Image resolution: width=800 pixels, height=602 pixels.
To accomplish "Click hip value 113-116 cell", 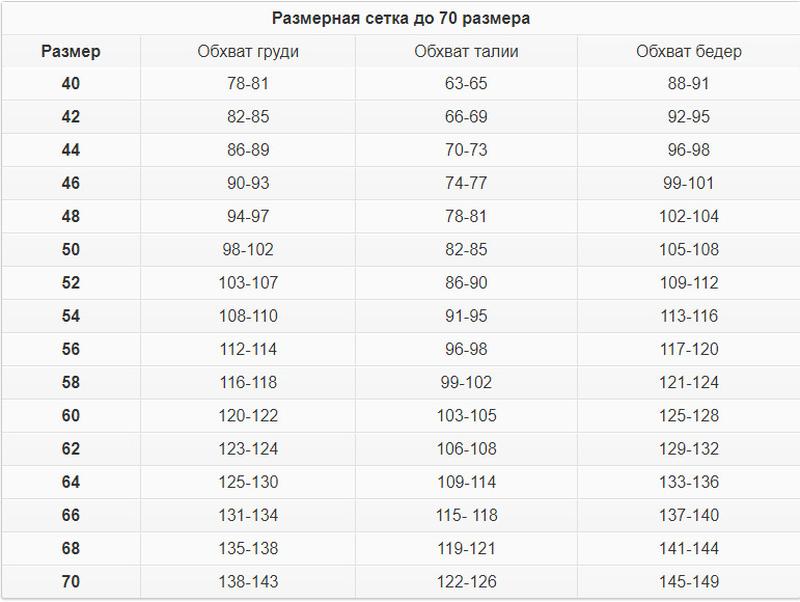I will tap(688, 316).
